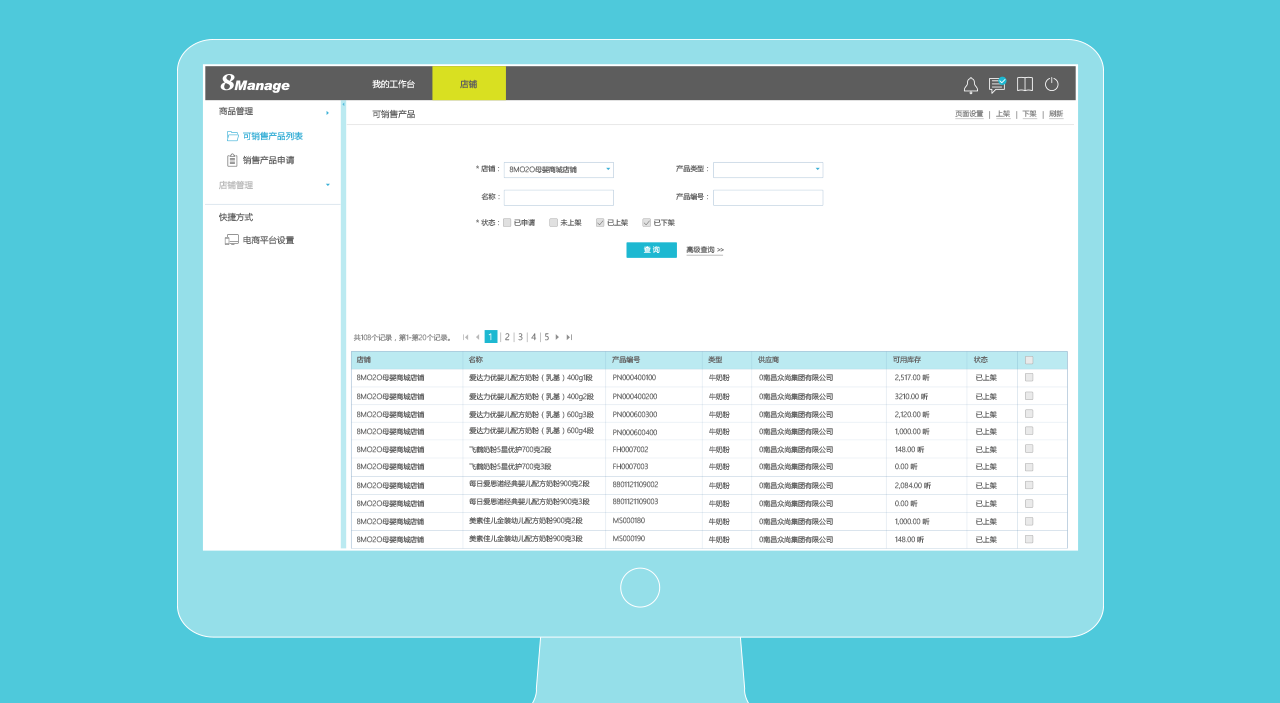Switch to 我的工作台 tab
This screenshot has width=1280, height=703.
pyautogui.click(x=393, y=84)
